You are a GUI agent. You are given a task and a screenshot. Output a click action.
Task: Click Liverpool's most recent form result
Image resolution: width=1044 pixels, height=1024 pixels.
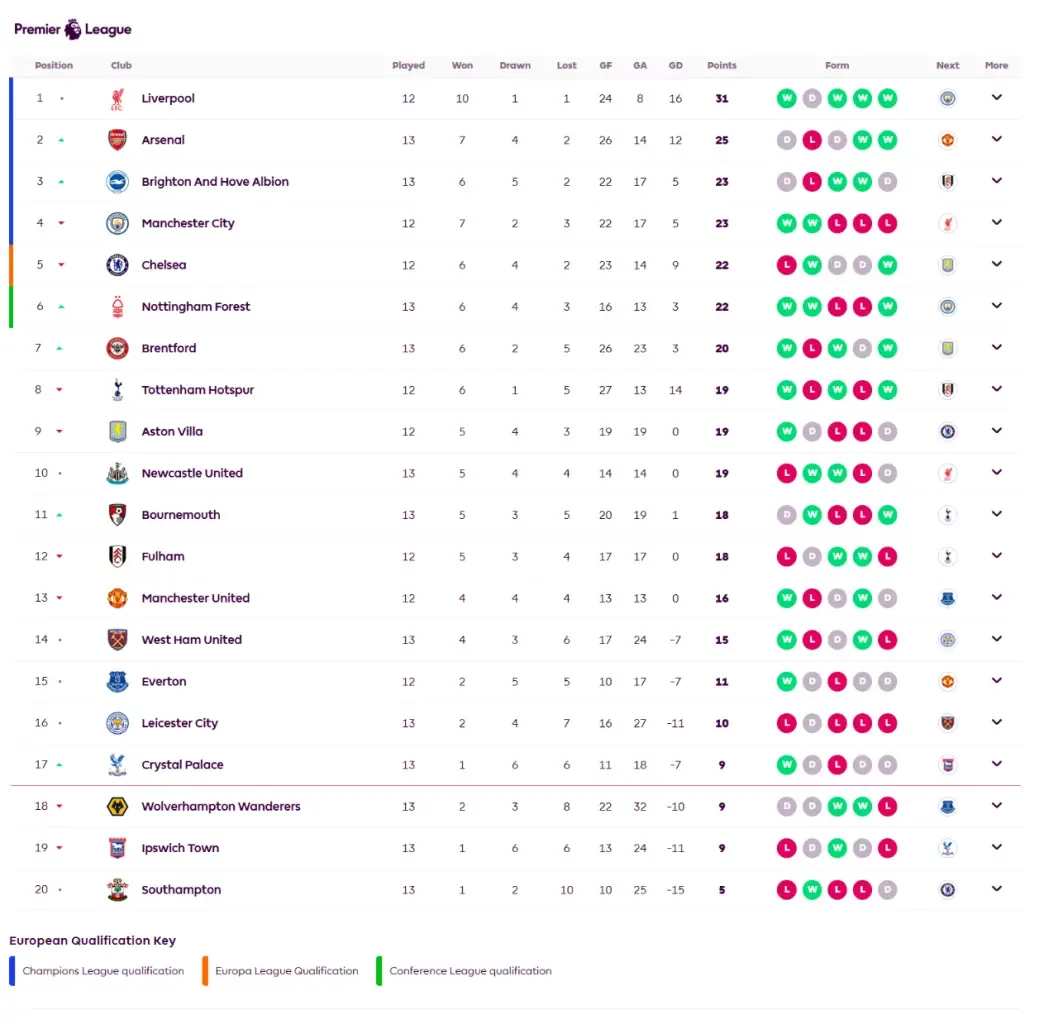(888, 99)
